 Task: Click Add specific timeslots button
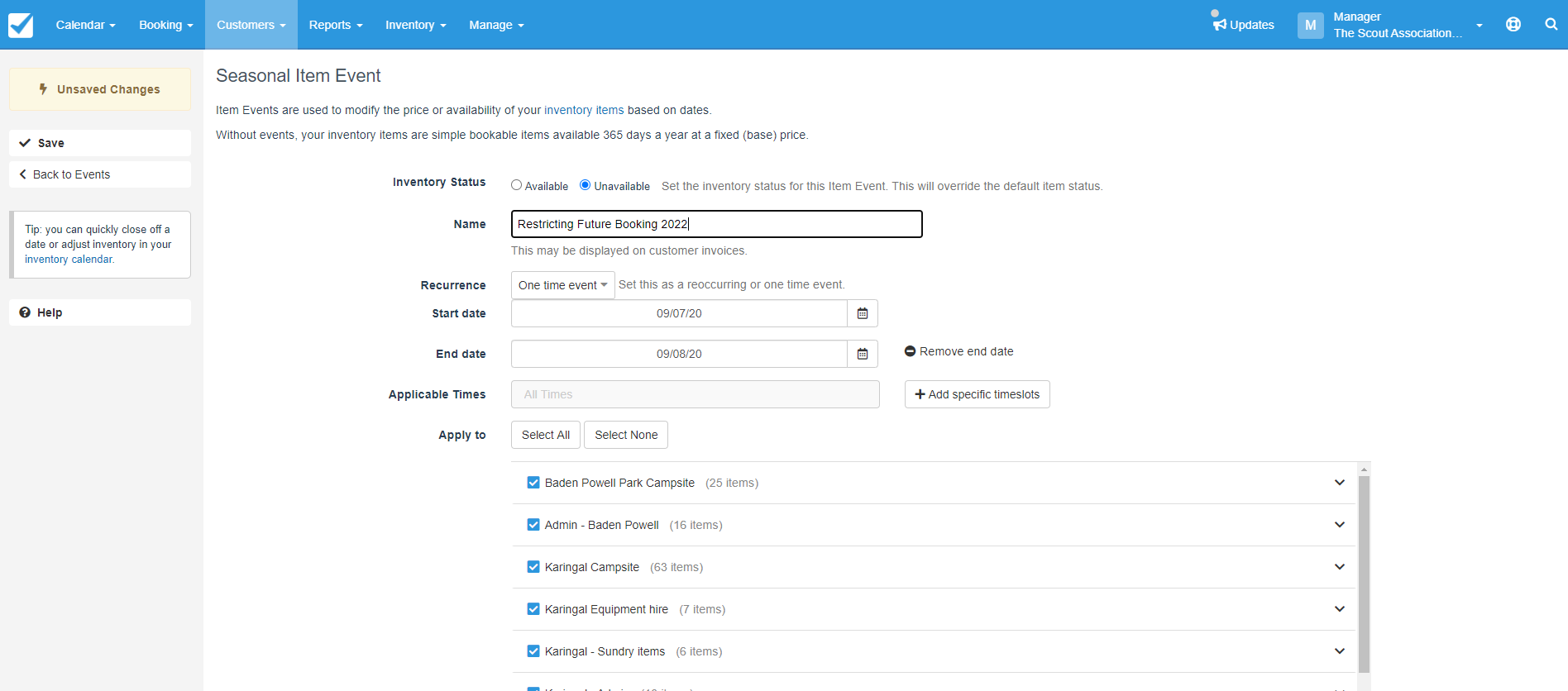coord(977,394)
